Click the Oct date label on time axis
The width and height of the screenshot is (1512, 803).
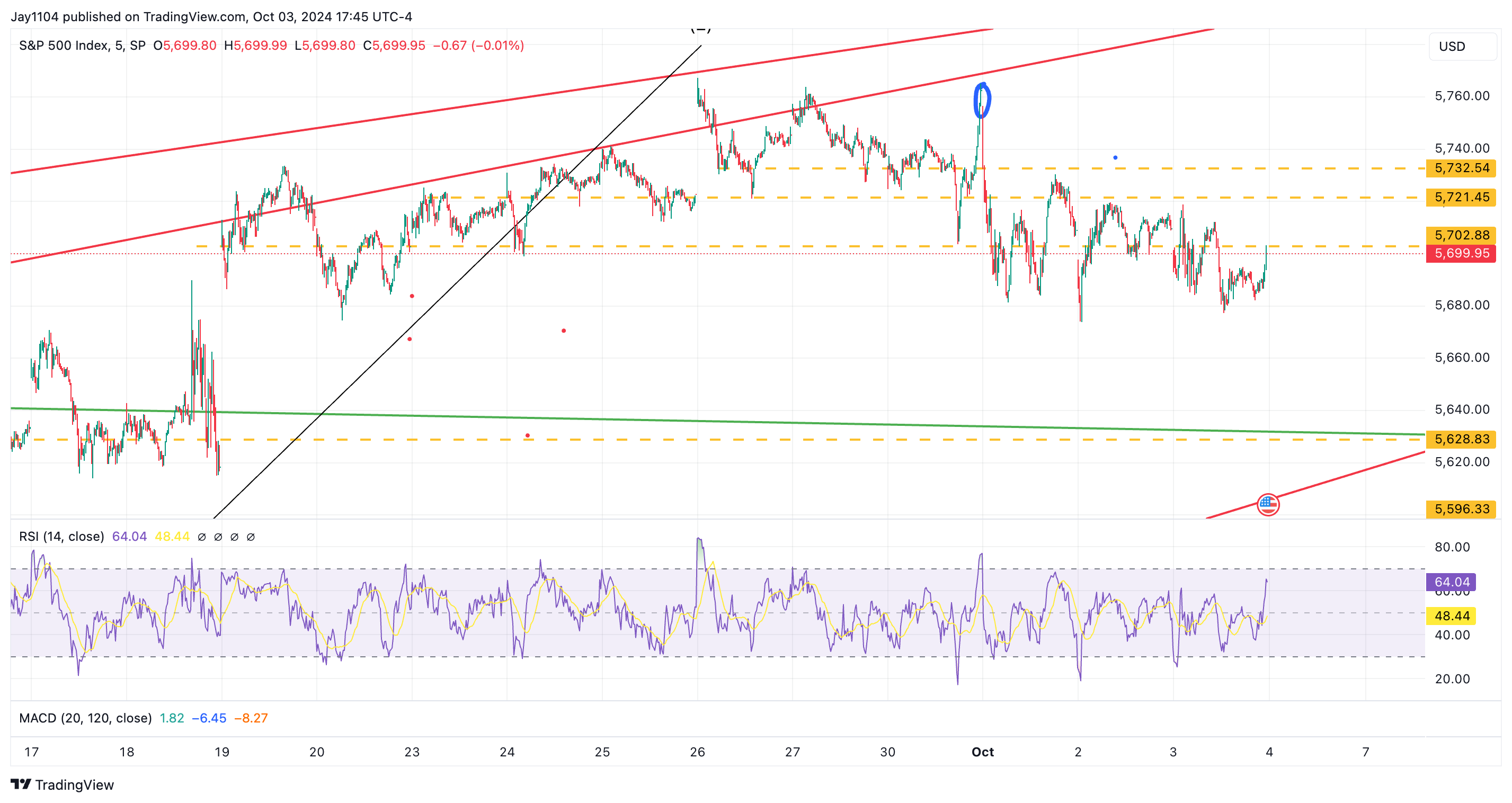pos(983,752)
